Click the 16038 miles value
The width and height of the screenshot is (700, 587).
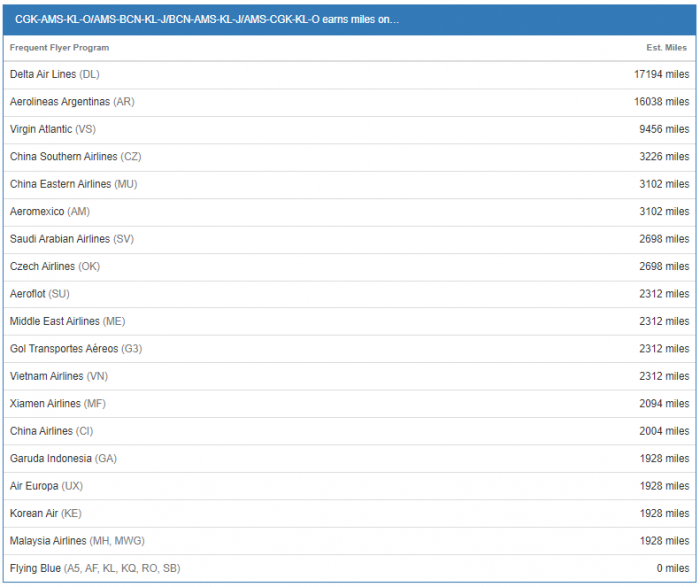pyautogui.click(x=662, y=102)
